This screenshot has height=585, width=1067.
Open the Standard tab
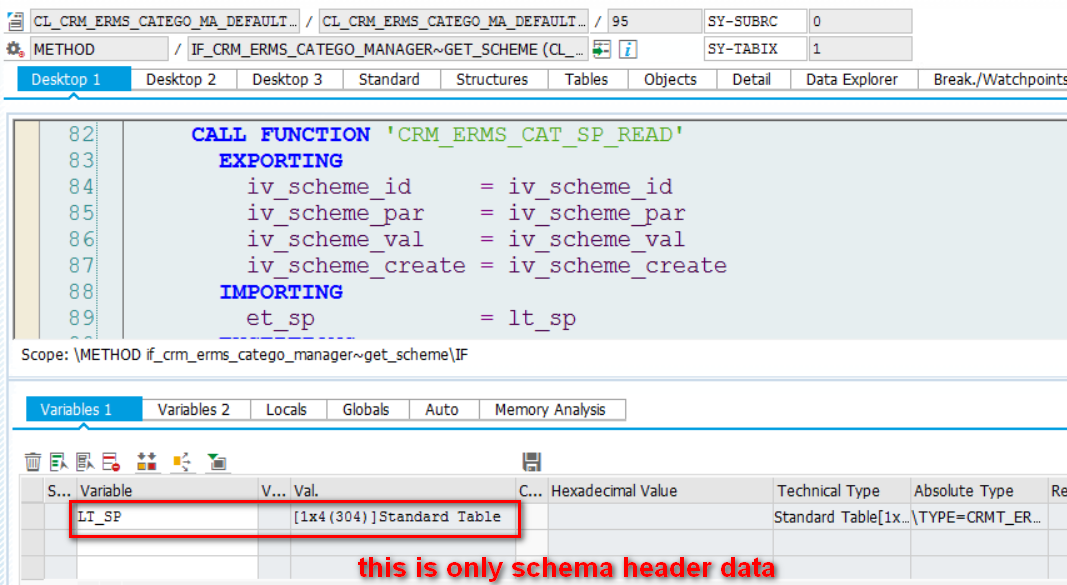(x=389, y=80)
